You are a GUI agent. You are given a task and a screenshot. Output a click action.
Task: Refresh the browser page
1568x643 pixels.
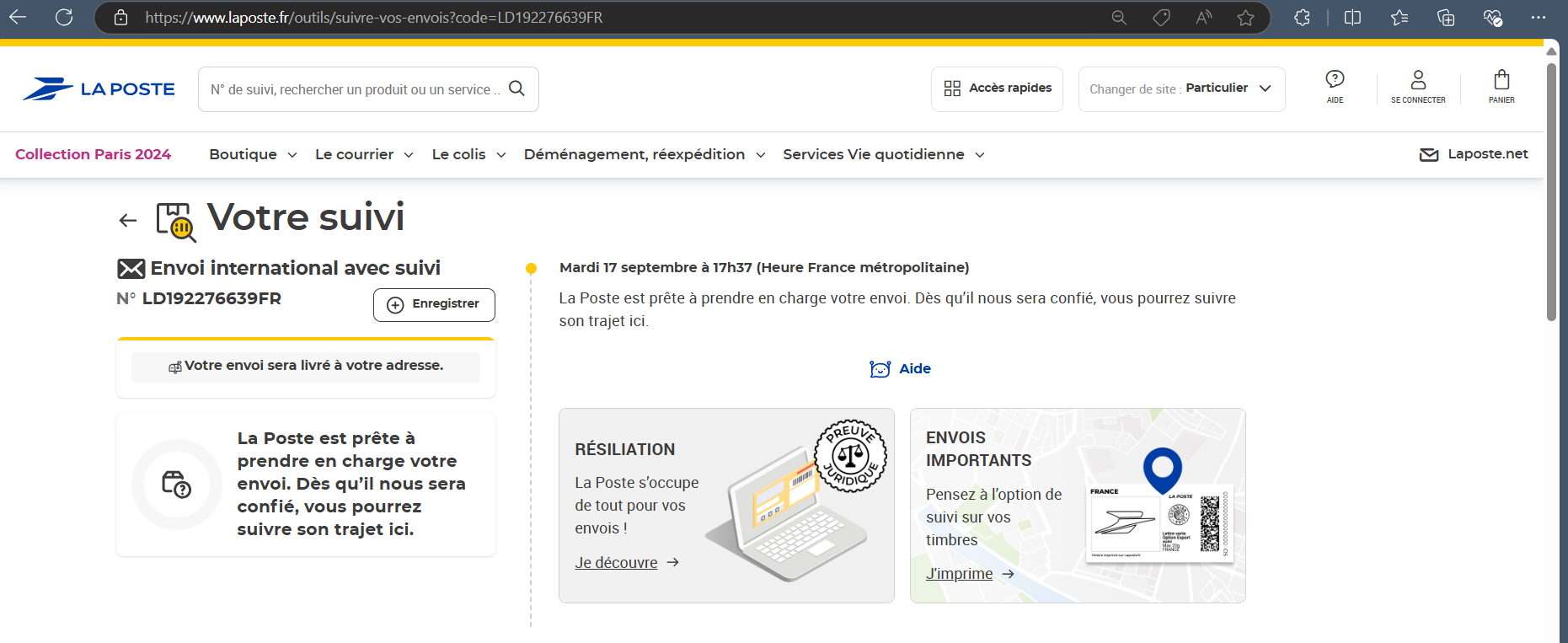click(64, 17)
